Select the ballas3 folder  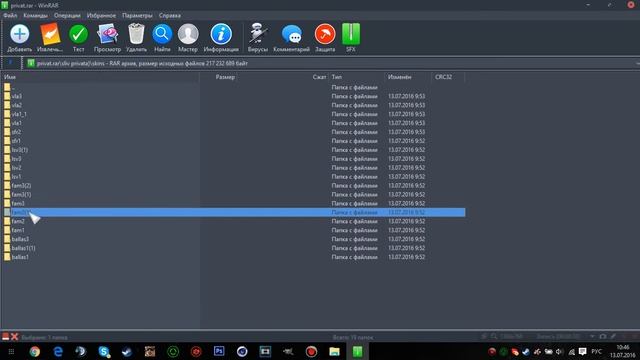click(233, 239)
